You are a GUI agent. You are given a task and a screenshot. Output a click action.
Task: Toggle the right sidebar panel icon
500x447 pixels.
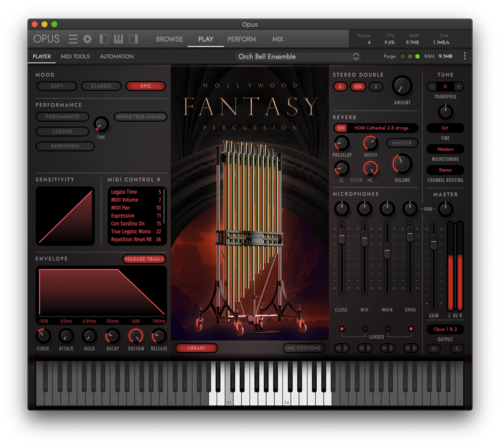tap(133, 39)
